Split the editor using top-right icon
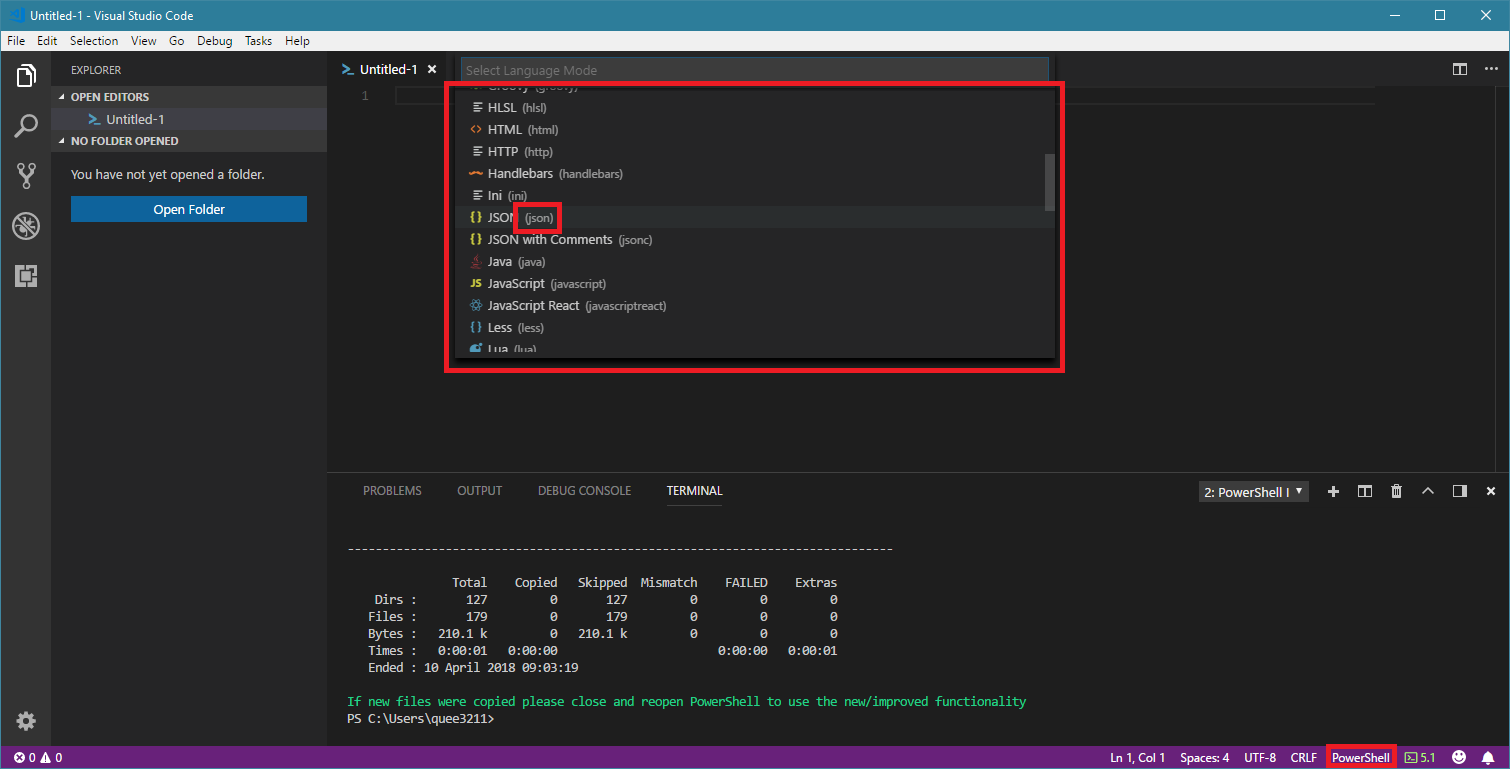The width and height of the screenshot is (1510, 769). (1460, 69)
